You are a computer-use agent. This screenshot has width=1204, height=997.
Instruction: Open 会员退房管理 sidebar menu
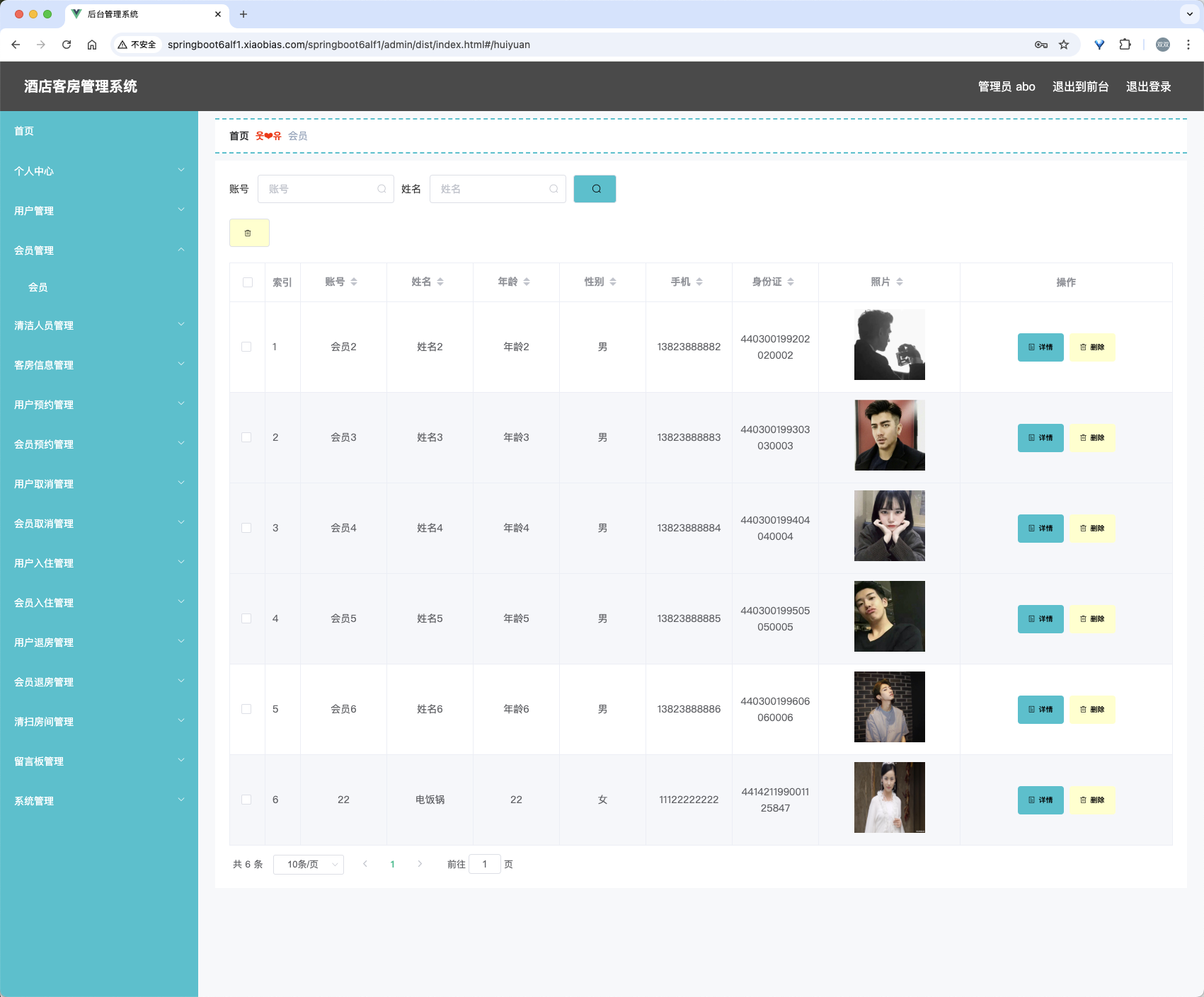point(99,682)
